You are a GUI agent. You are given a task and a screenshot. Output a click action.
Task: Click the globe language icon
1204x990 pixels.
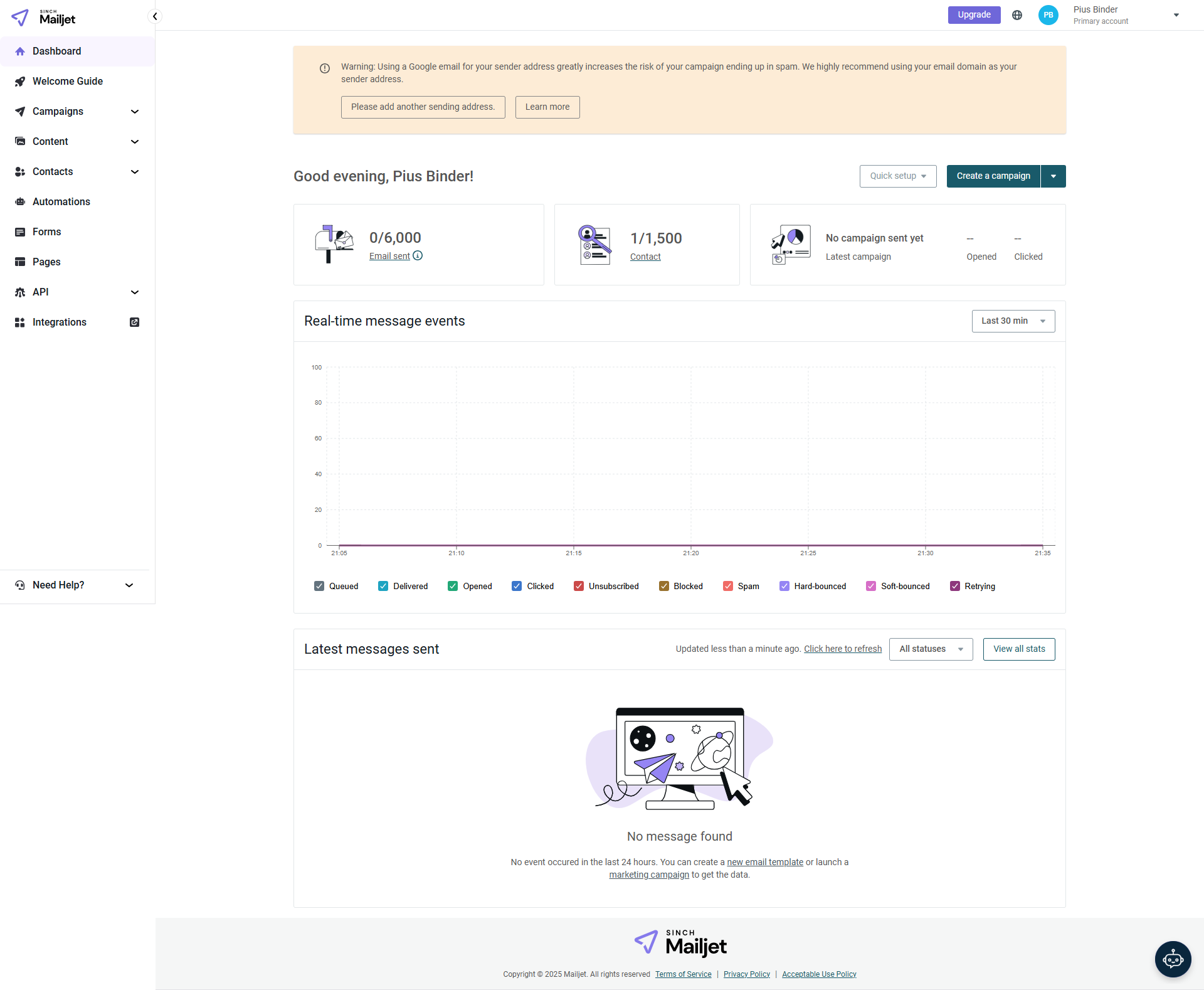tap(1017, 15)
